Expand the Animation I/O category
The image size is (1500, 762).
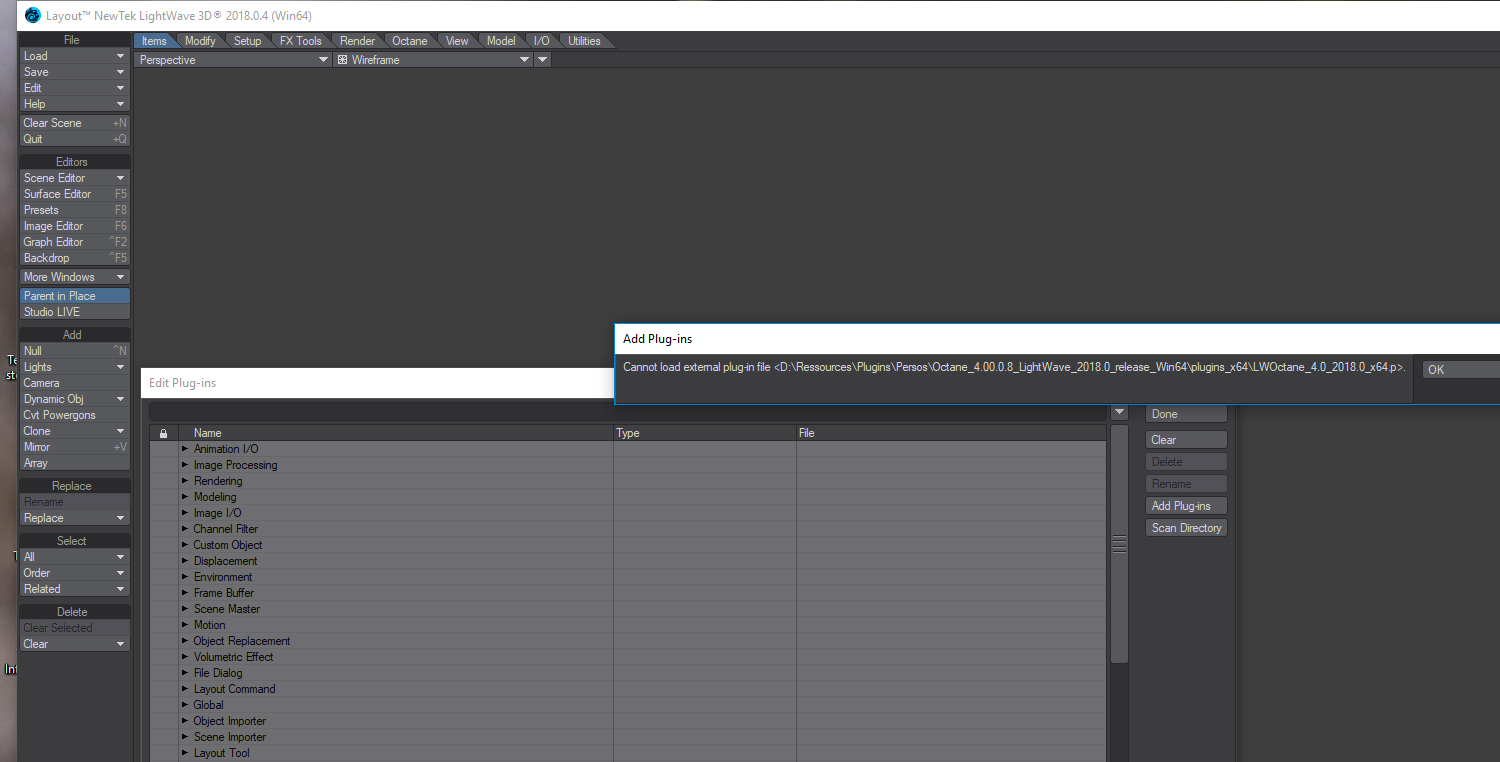[185, 449]
